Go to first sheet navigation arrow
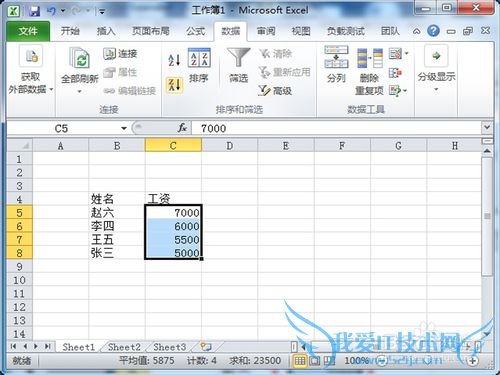The width and height of the screenshot is (500, 375). 13,347
